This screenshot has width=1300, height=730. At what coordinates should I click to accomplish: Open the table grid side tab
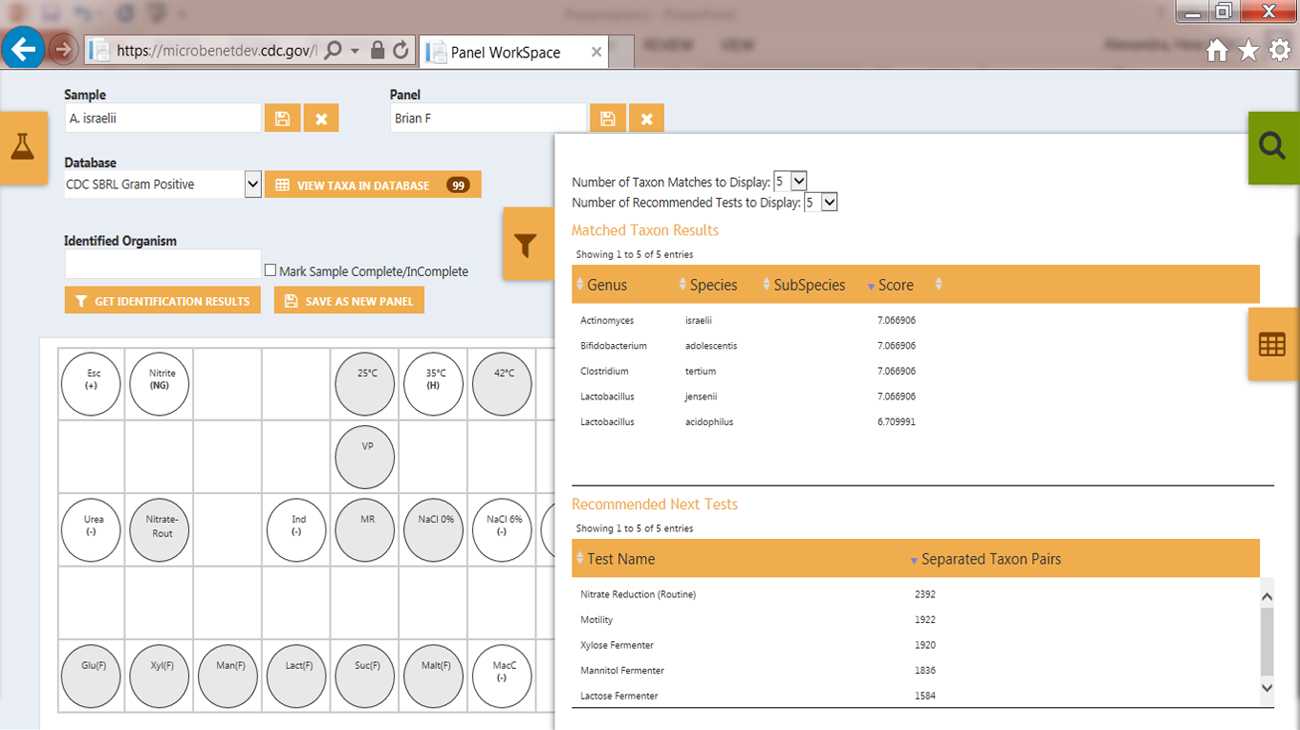(1272, 345)
